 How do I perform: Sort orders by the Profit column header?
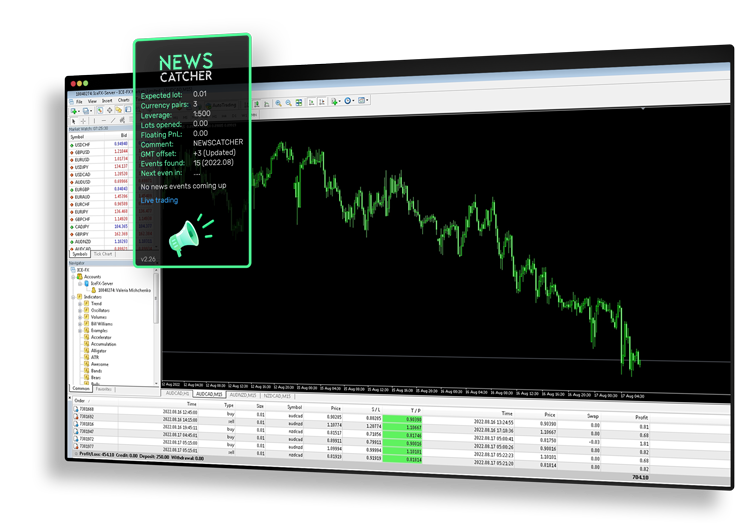641,417
